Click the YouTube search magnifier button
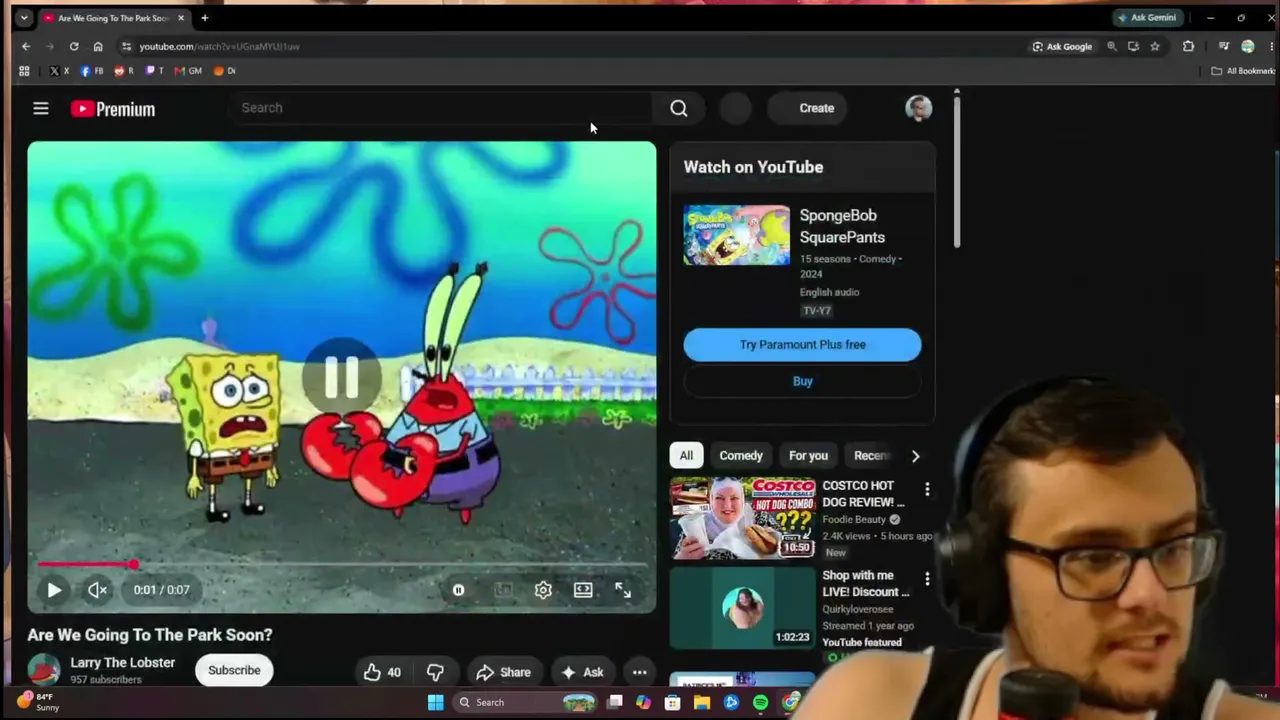 point(679,108)
